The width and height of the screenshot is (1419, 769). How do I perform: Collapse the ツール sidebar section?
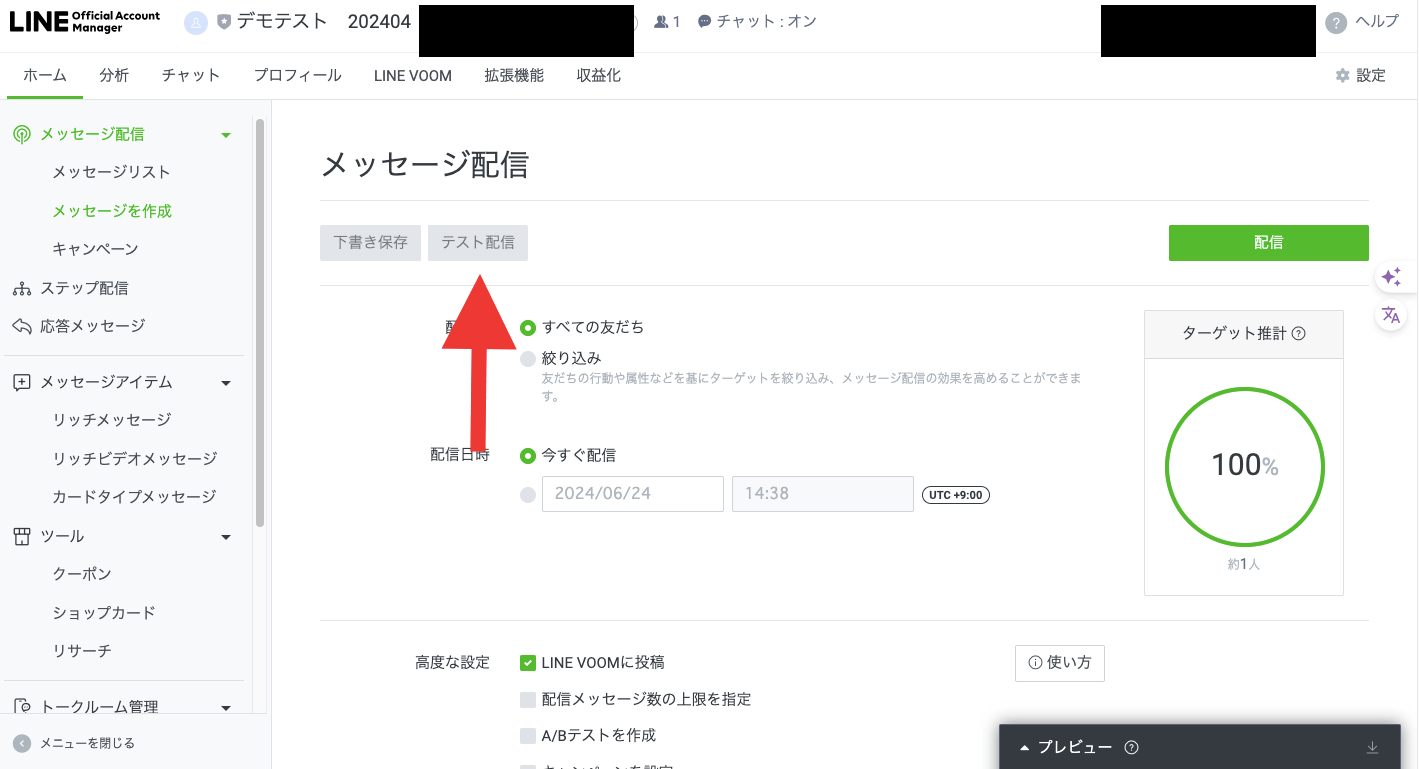click(x=226, y=538)
